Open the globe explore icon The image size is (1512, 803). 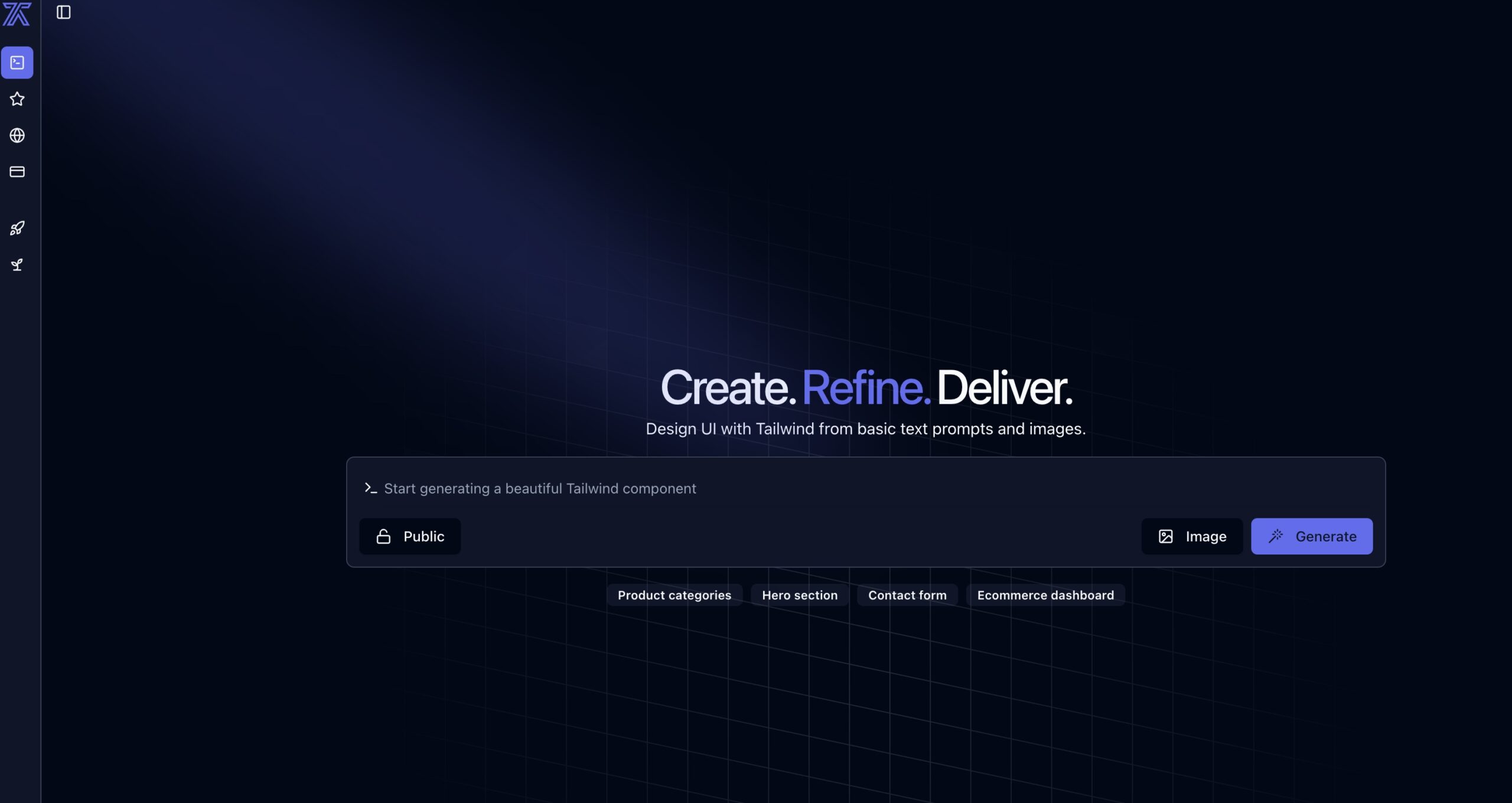click(17, 135)
